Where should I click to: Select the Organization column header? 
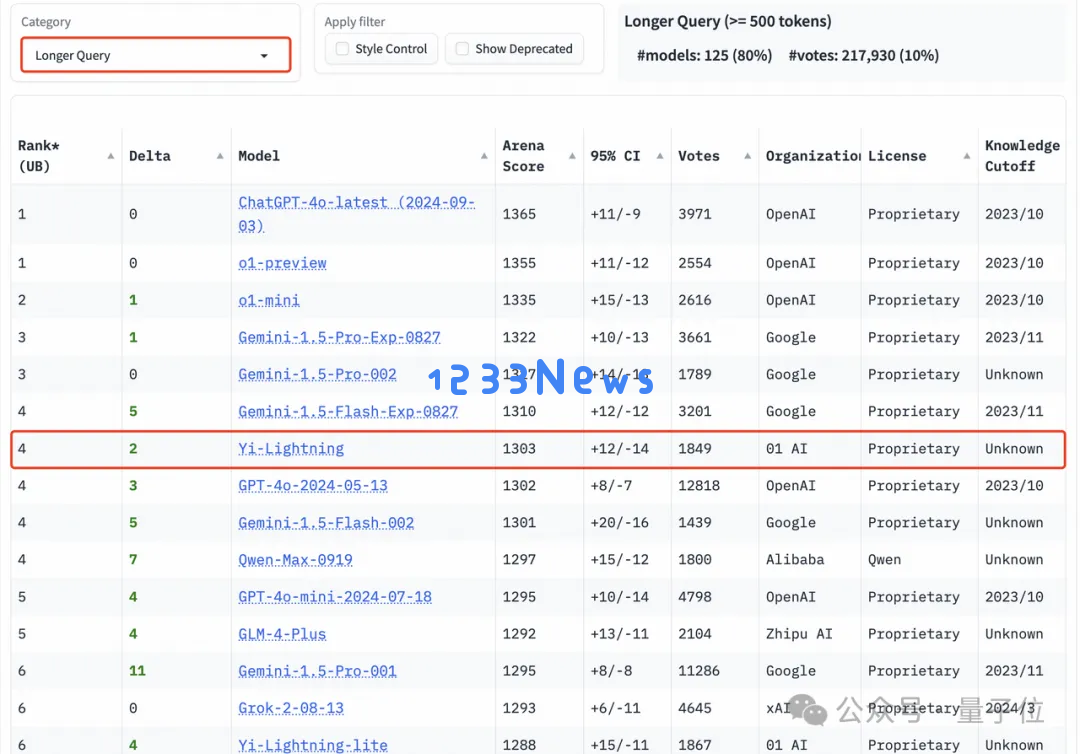(x=812, y=156)
